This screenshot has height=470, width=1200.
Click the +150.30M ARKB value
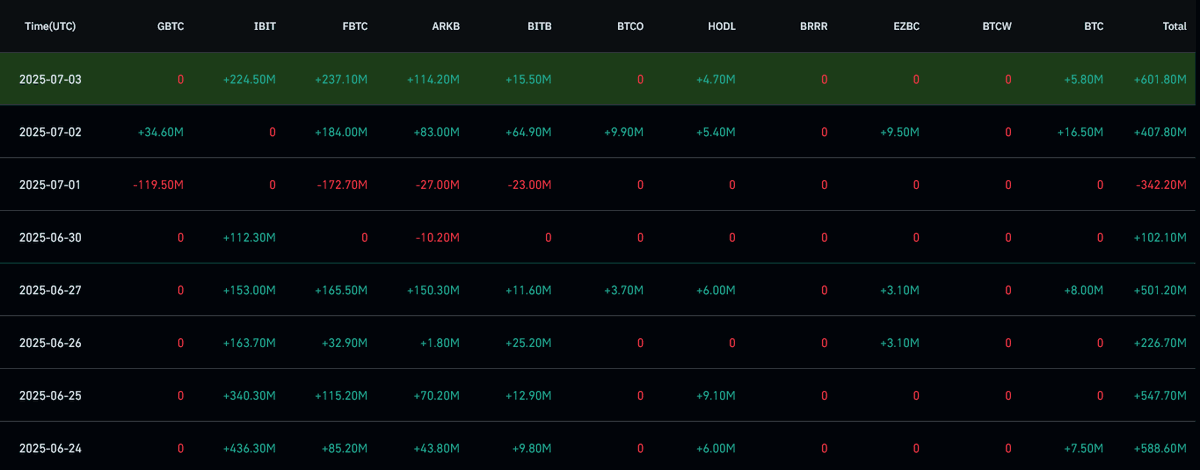pos(433,290)
